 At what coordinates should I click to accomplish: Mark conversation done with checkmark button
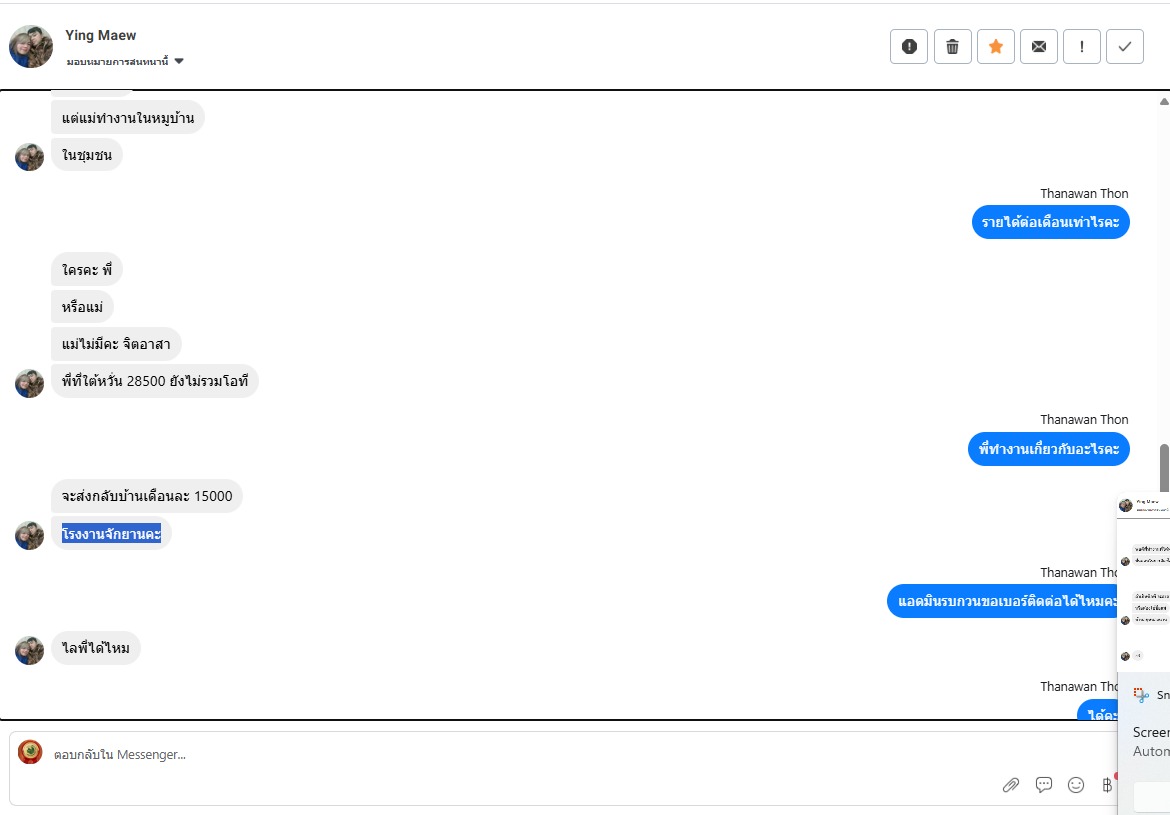point(1125,47)
